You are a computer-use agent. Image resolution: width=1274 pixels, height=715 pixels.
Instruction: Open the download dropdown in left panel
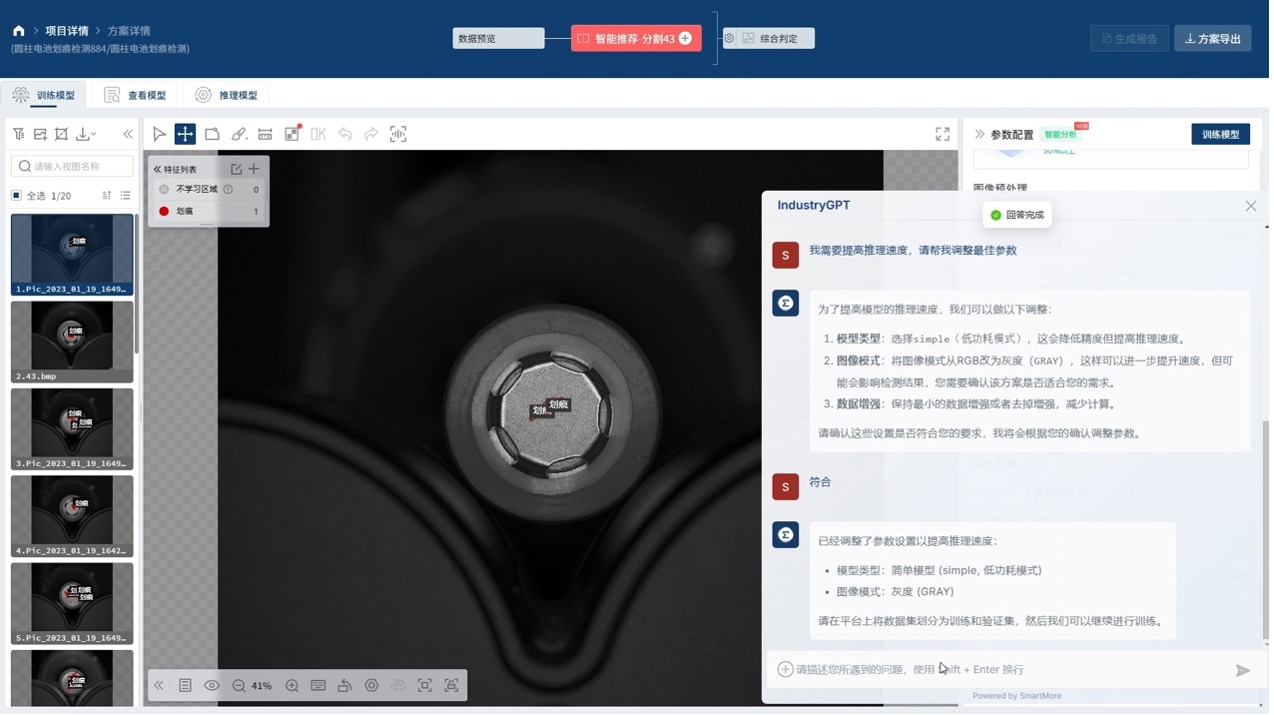click(86, 134)
